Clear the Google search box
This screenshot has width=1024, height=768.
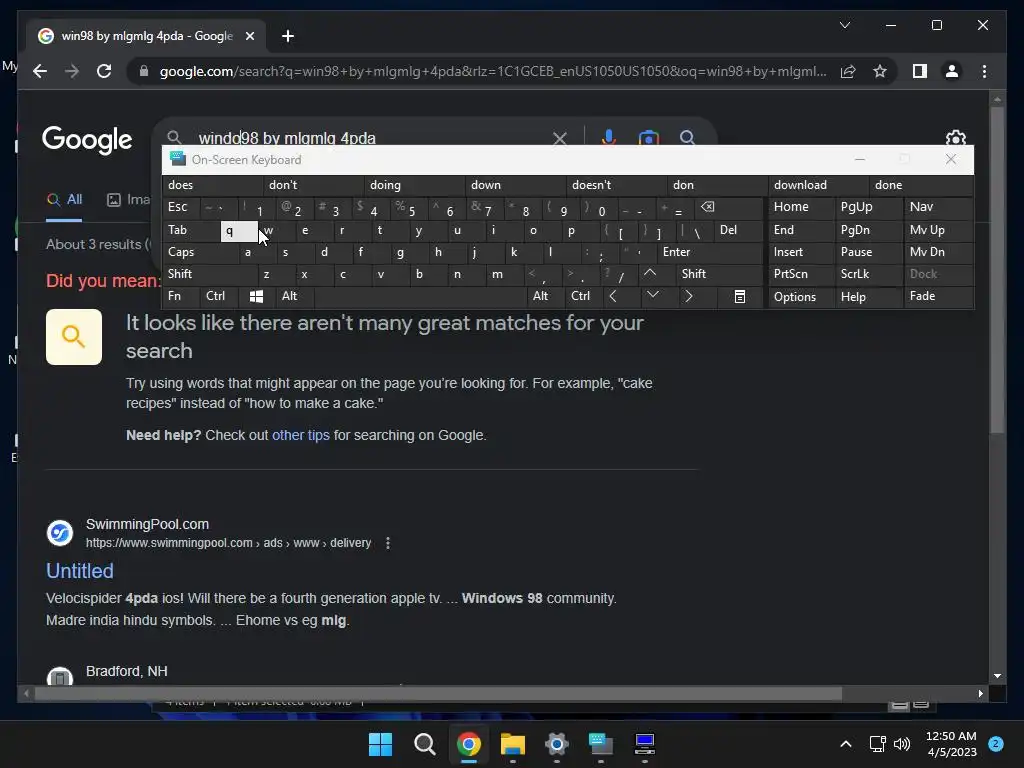click(x=560, y=138)
